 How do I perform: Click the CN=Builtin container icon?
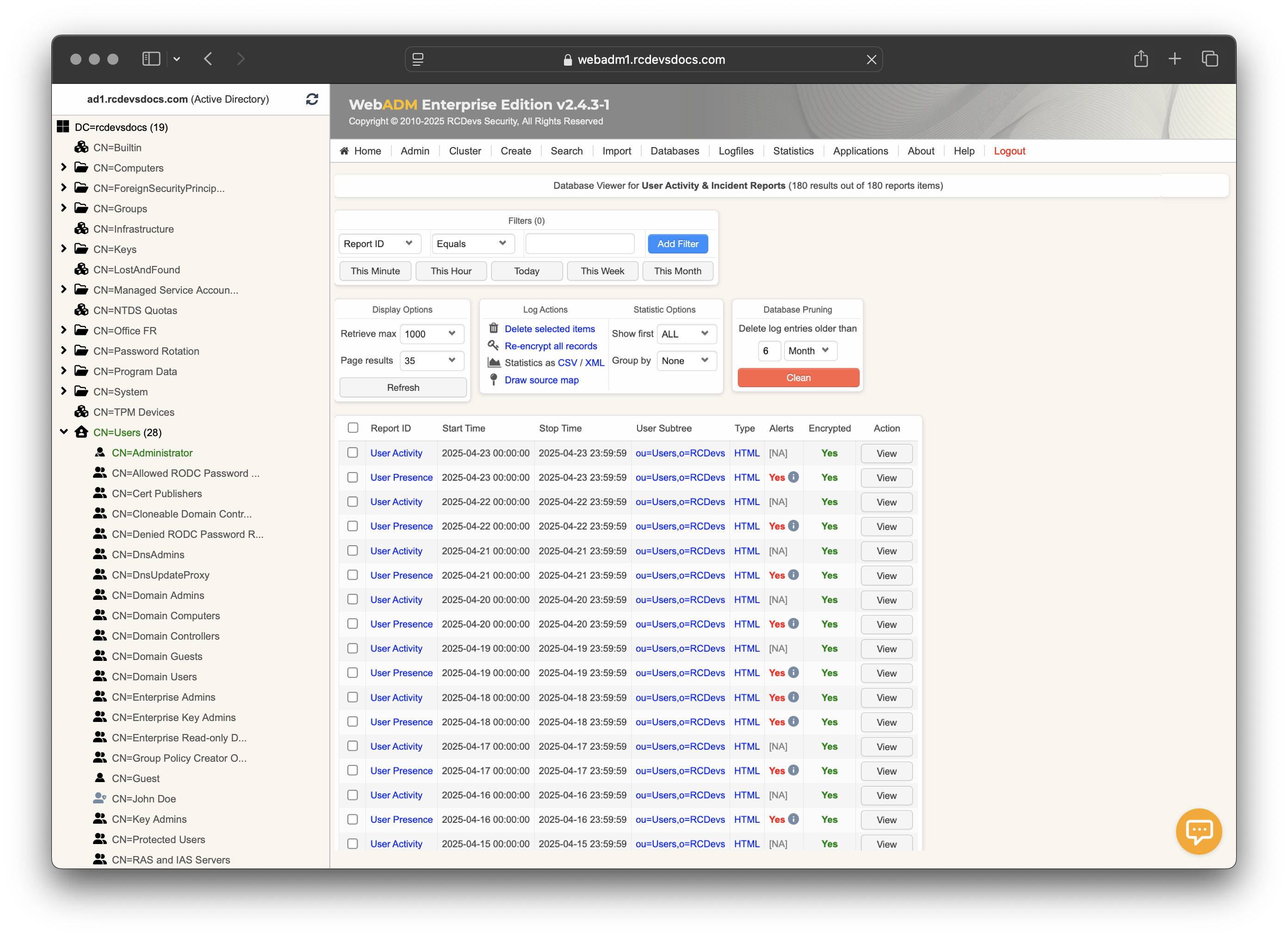point(81,147)
